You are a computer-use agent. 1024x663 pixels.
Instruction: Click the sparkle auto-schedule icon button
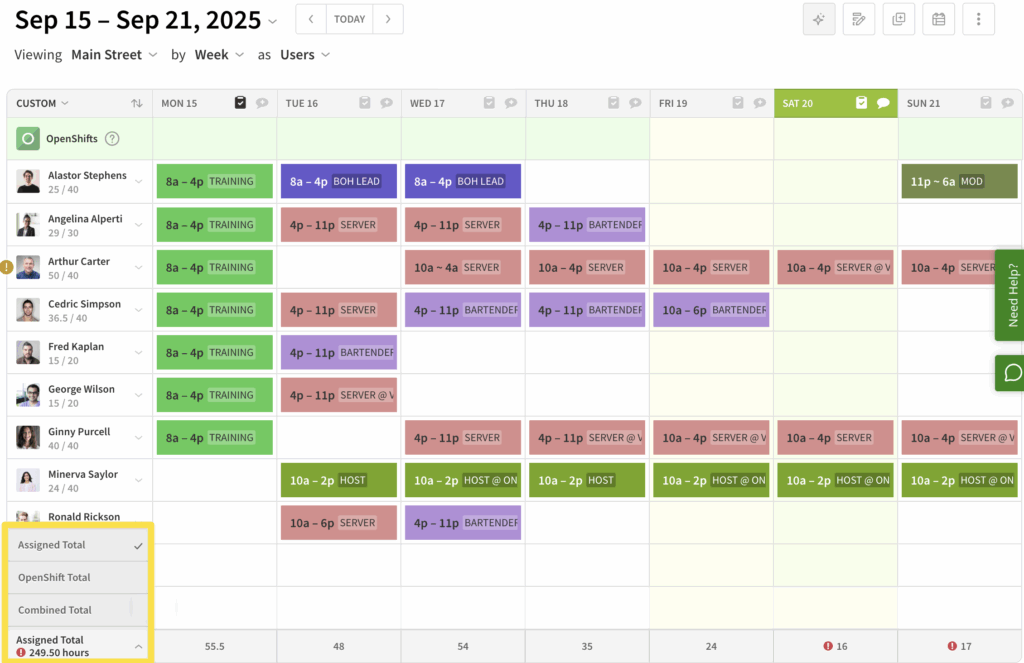click(x=819, y=19)
